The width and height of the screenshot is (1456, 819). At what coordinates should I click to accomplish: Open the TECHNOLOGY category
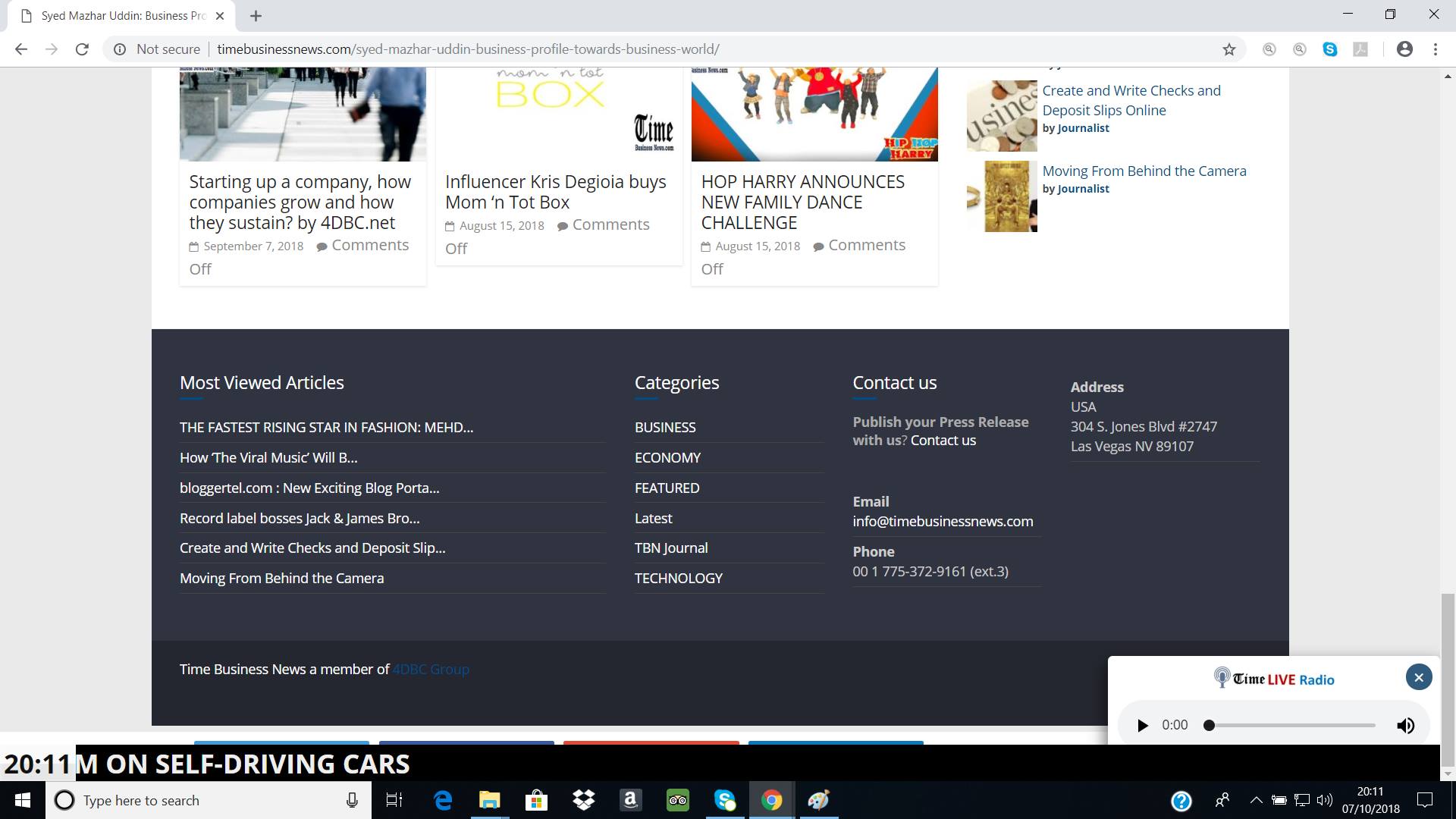[x=678, y=579]
